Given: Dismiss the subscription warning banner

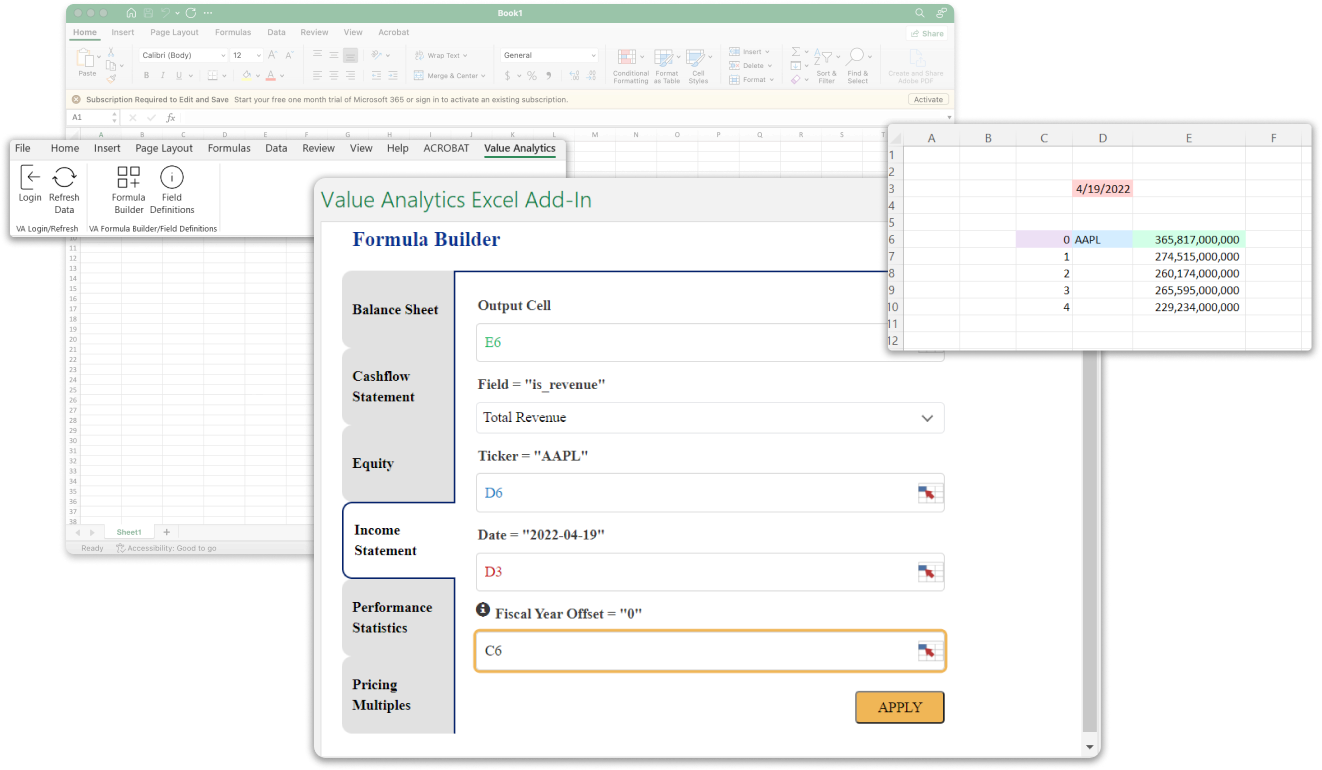Looking at the screenshot, I should click(76, 100).
